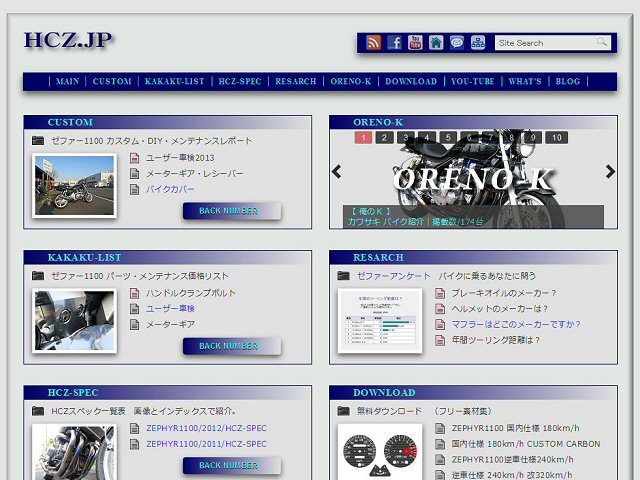Open the CUSTOM panel motorcycle thumbnail
Screen dimensions: 640x480
pos(74,186)
